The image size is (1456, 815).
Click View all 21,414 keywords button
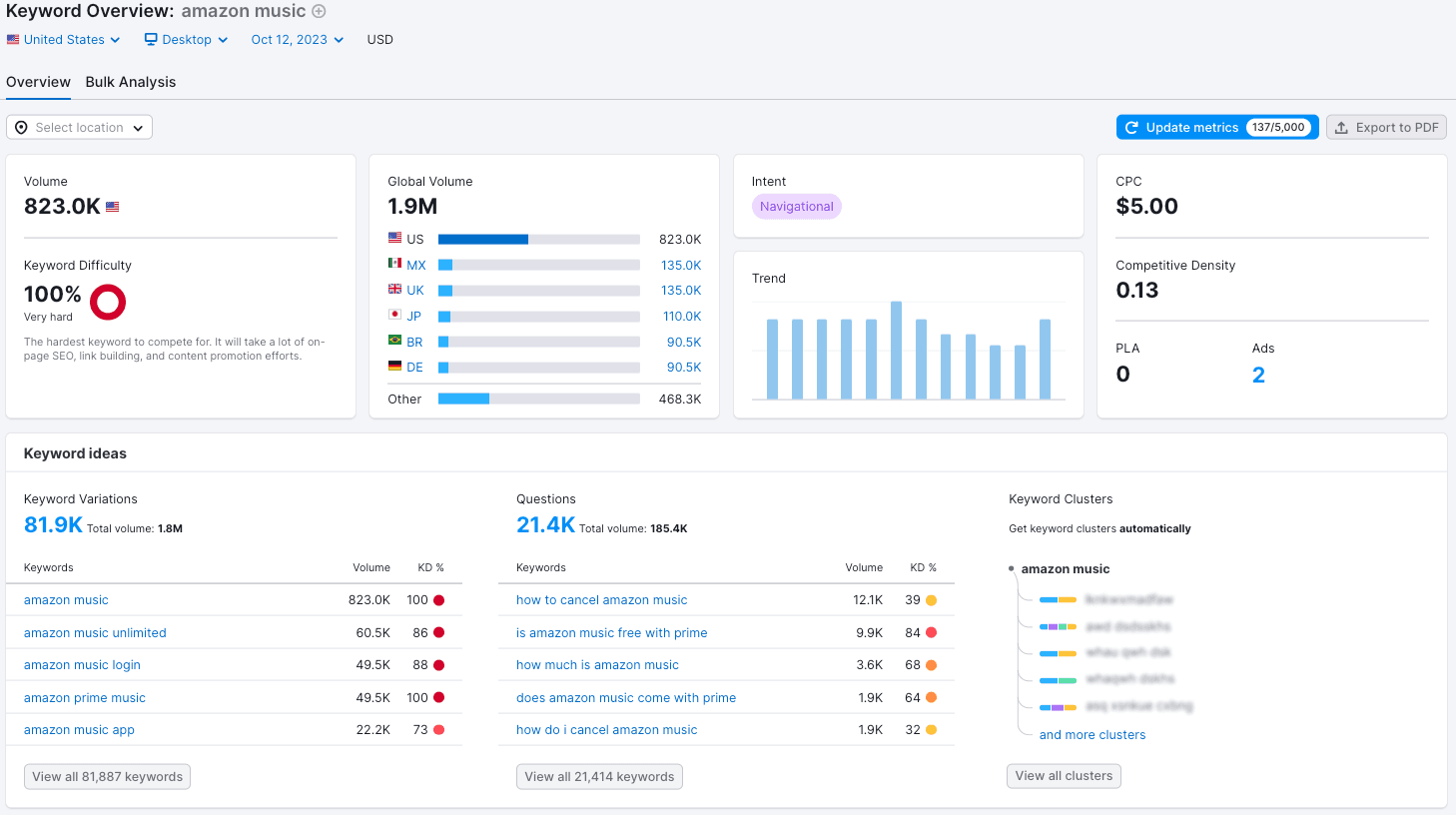point(599,777)
